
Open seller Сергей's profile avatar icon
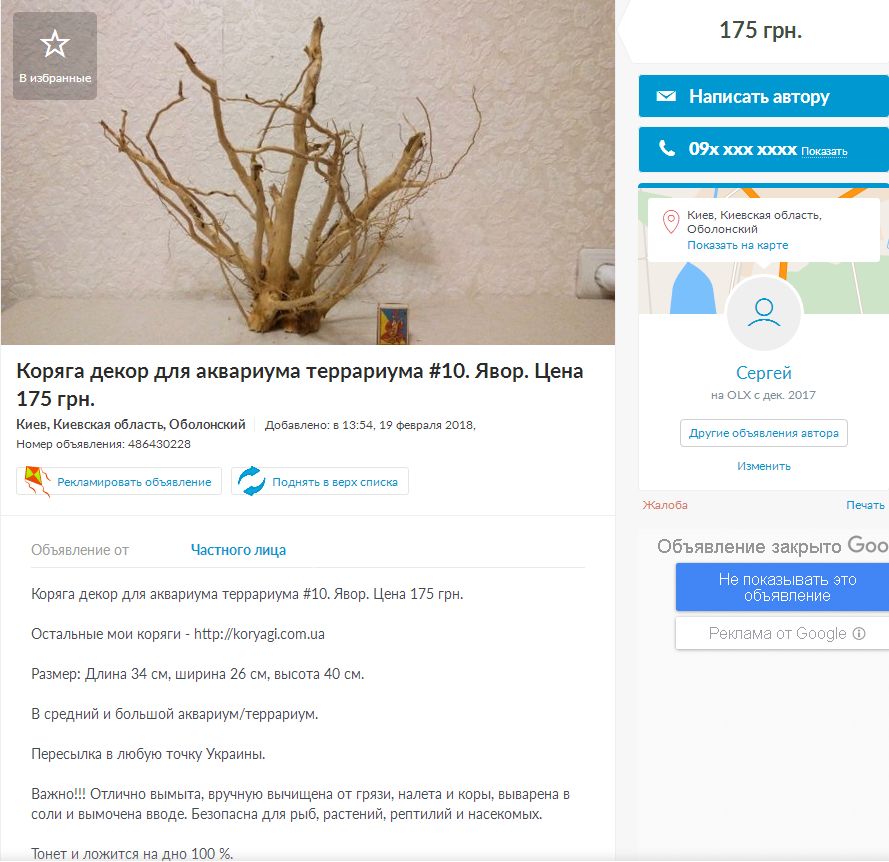[764, 313]
